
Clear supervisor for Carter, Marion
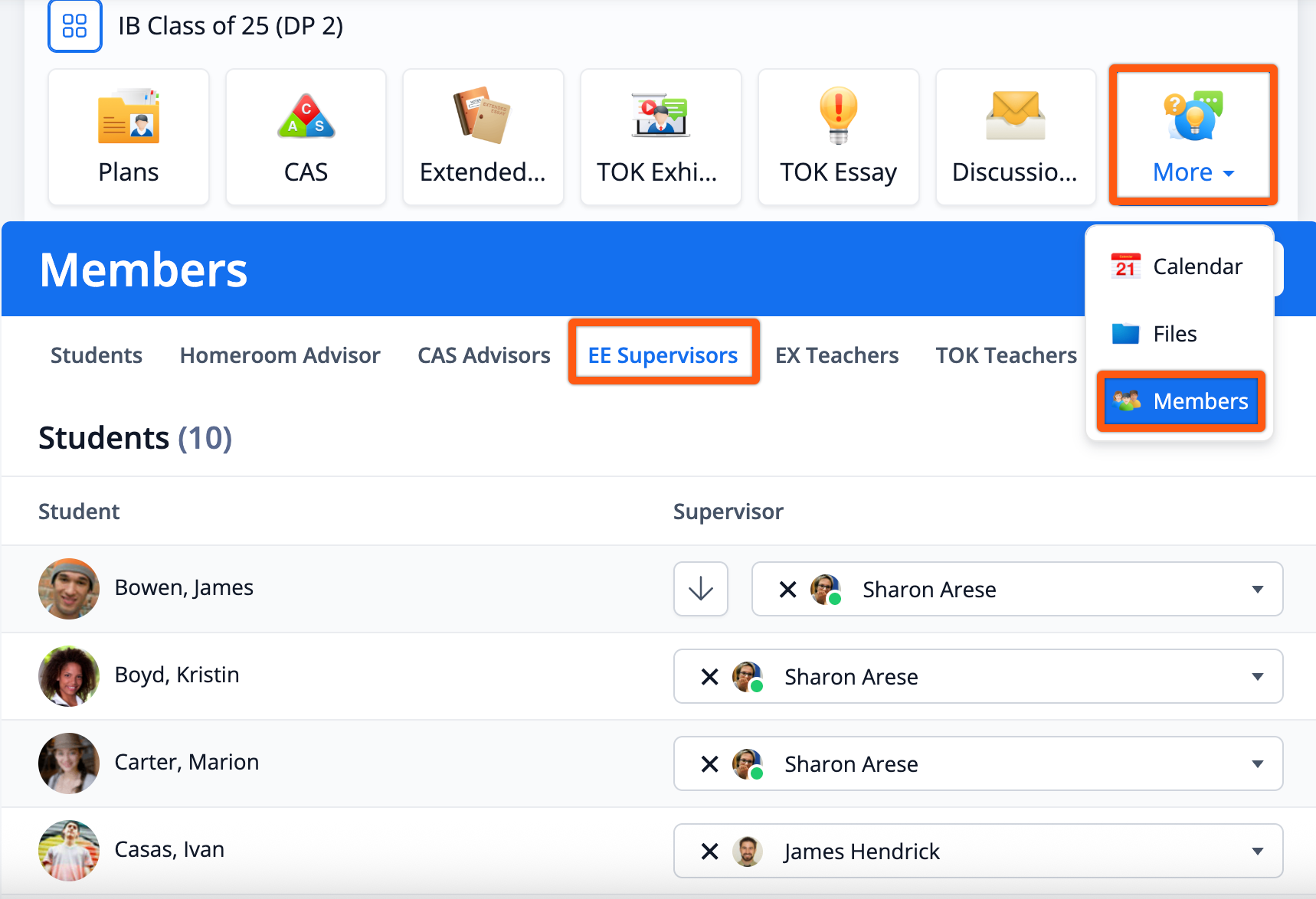click(709, 764)
